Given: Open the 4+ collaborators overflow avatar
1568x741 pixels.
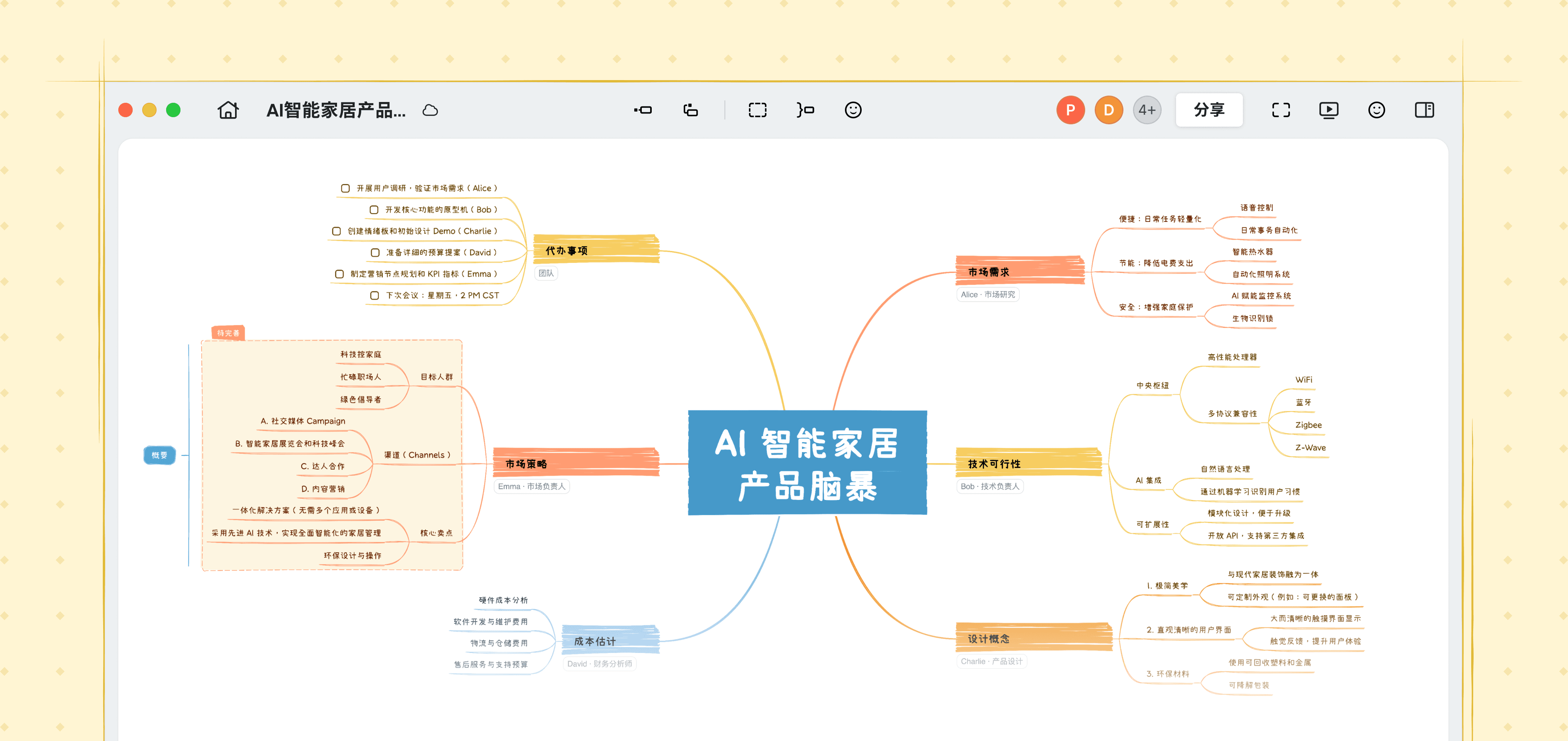Looking at the screenshot, I should tap(1147, 110).
